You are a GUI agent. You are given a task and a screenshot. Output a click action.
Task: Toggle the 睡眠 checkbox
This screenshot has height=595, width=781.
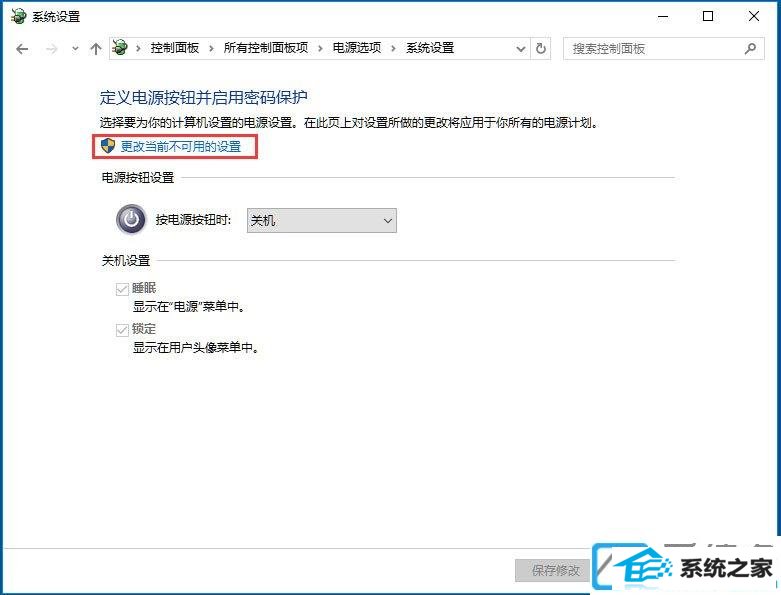tap(122, 289)
